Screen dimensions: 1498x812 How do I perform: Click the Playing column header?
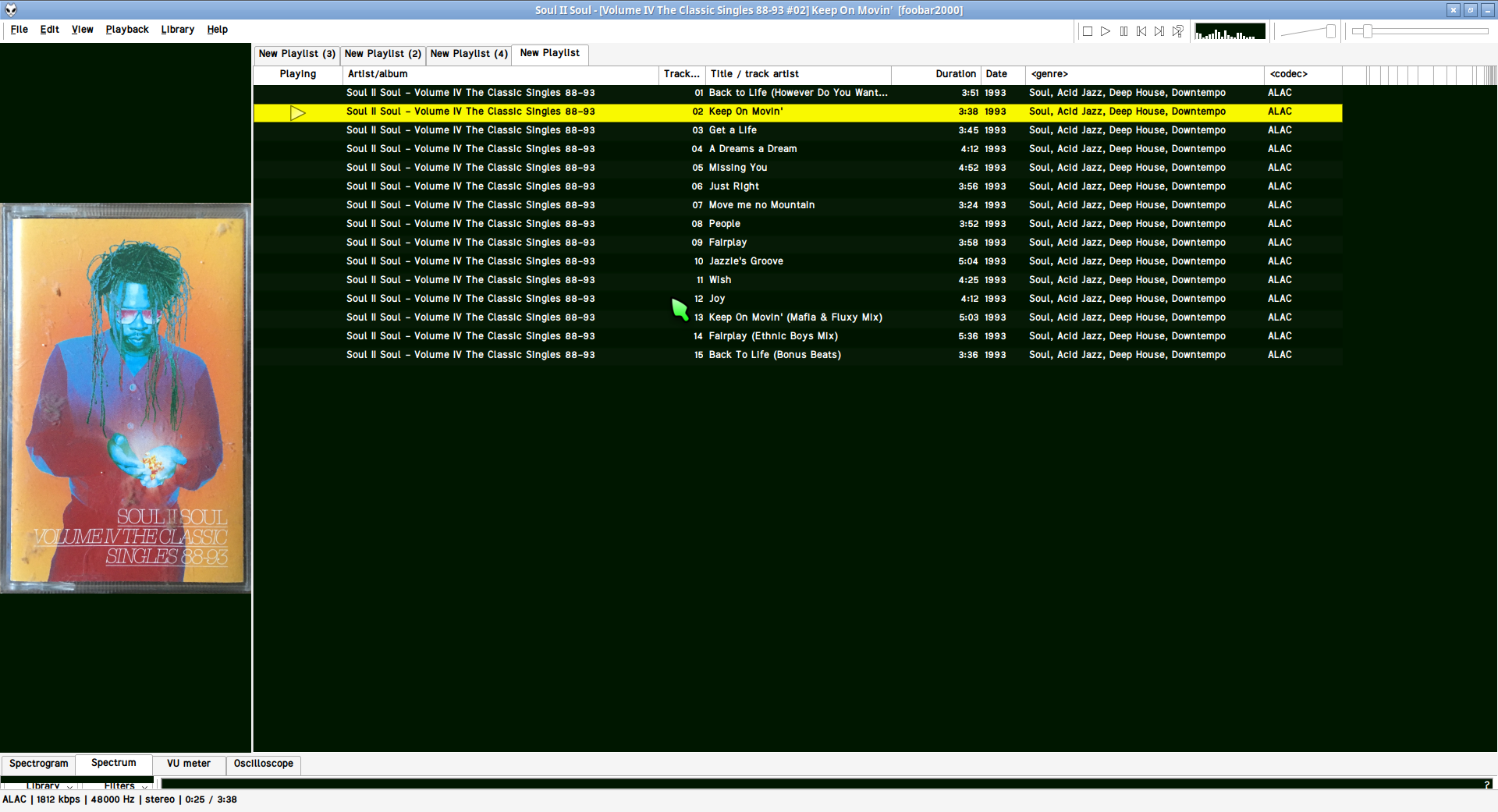298,74
